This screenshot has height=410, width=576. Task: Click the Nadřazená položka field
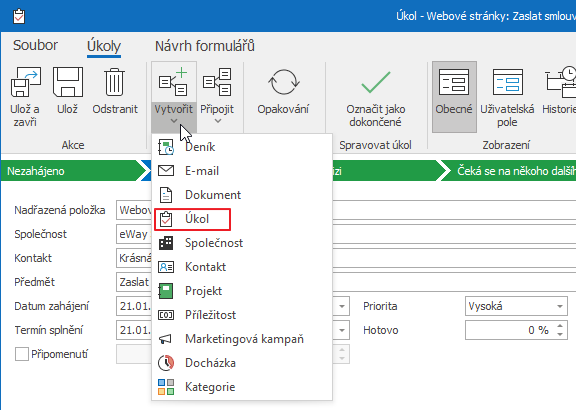(x=346, y=210)
